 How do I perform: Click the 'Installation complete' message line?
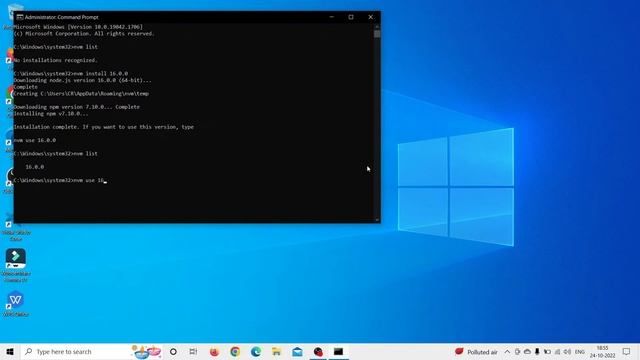[104, 127]
